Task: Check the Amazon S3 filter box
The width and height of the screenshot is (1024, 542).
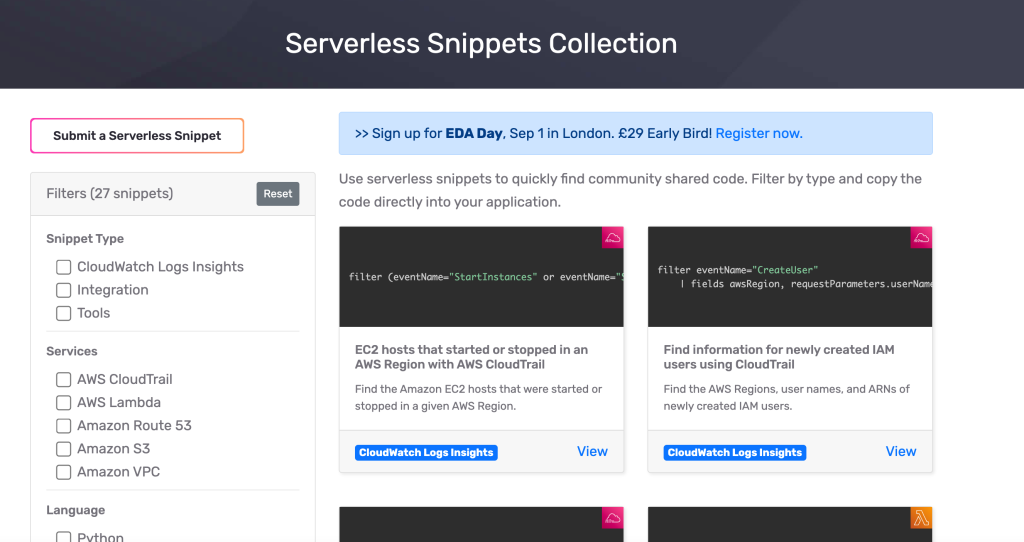Action: pos(63,449)
